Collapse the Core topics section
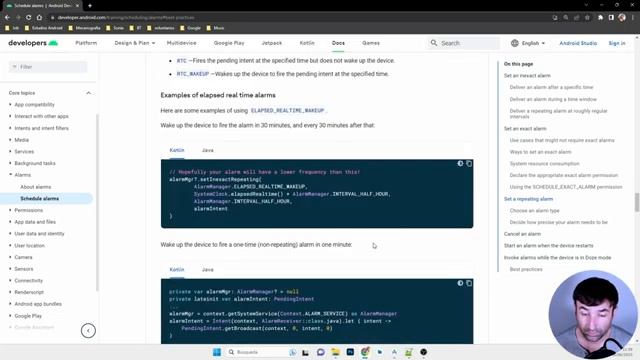640x360 pixels. (x=89, y=93)
